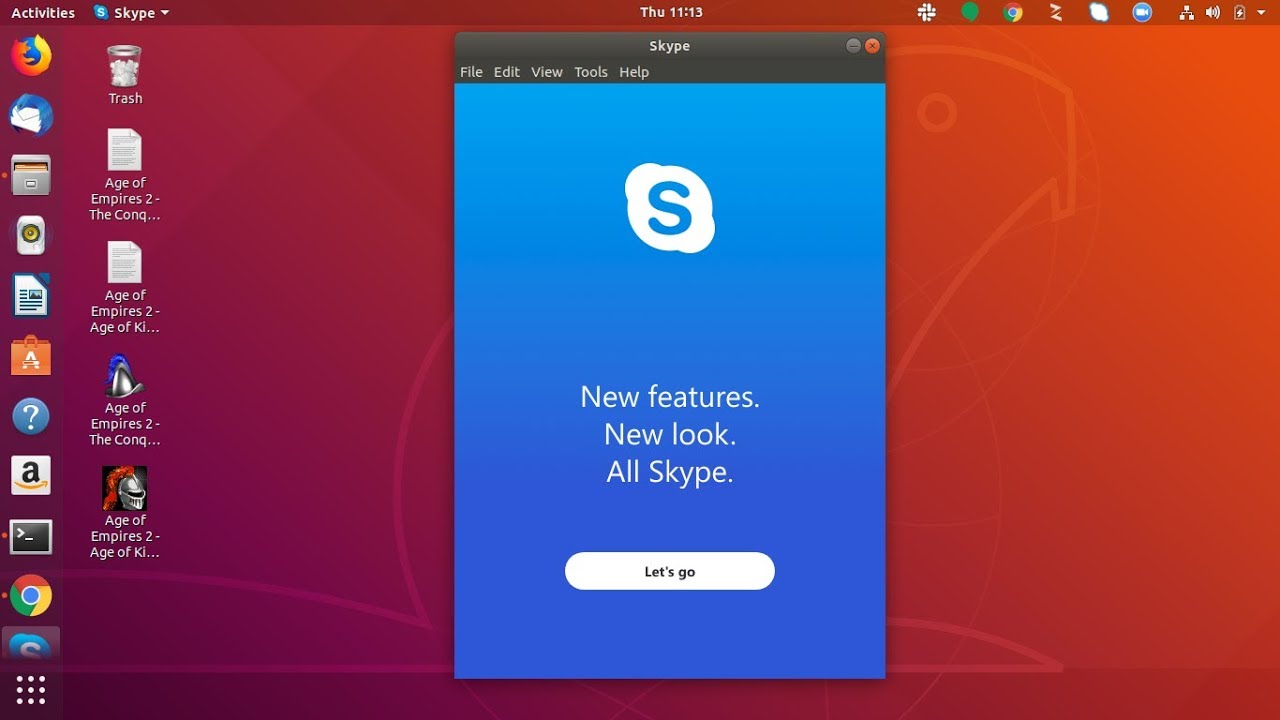The width and height of the screenshot is (1280, 720).
Task: Launch Google Chrome from the dock
Action: [31, 597]
